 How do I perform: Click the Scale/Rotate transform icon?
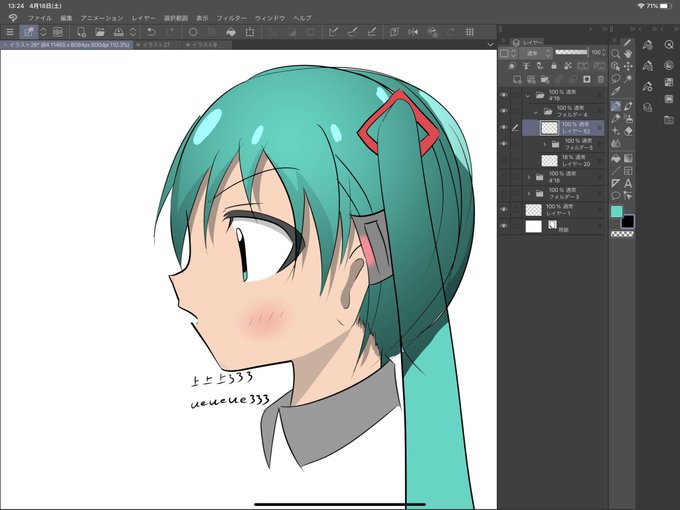(x=250, y=32)
